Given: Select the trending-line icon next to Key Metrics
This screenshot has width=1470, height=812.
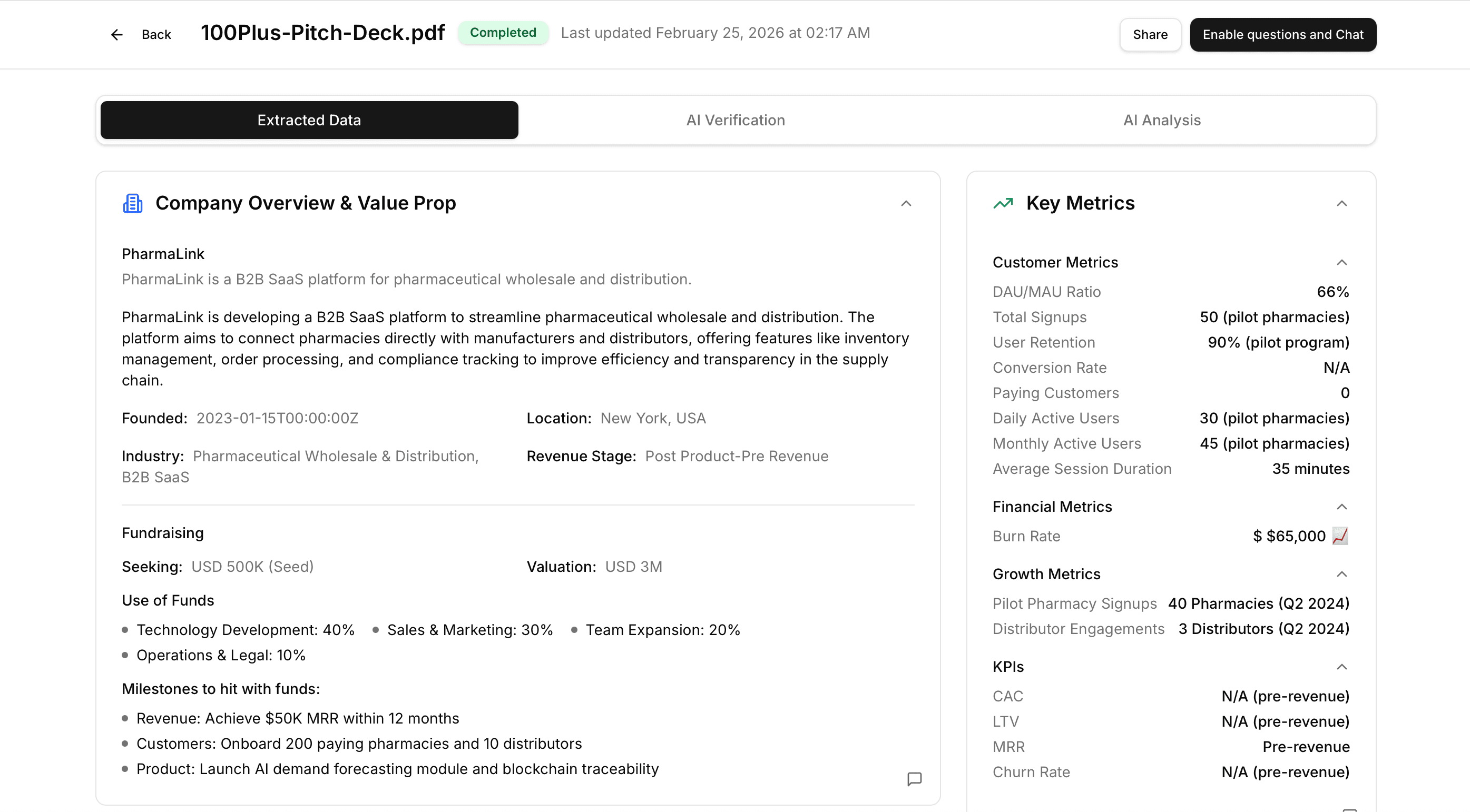Looking at the screenshot, I should pos(1003,203).
